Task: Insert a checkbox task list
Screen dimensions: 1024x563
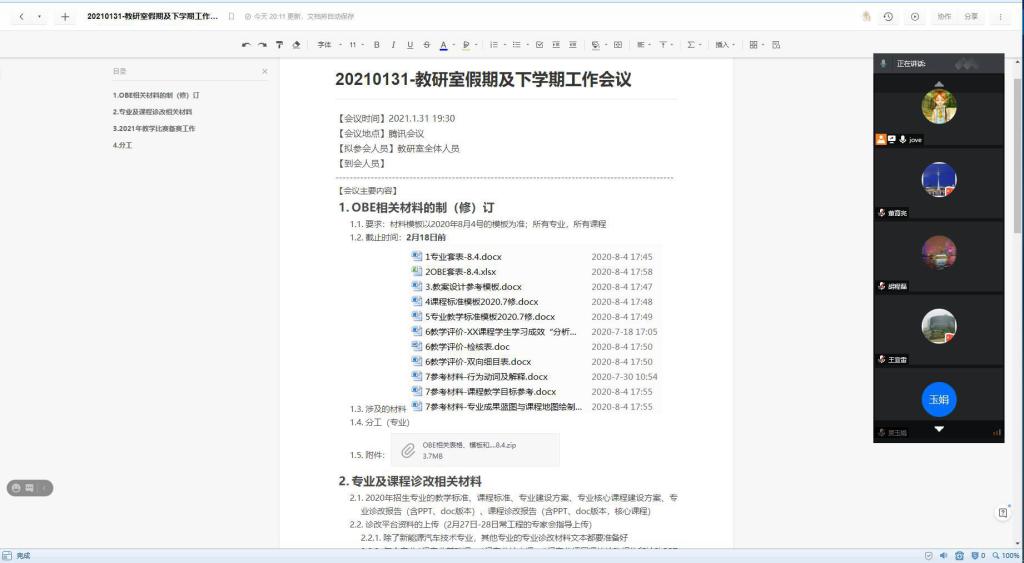Action: pyautogui.click(x=540, y=45)
